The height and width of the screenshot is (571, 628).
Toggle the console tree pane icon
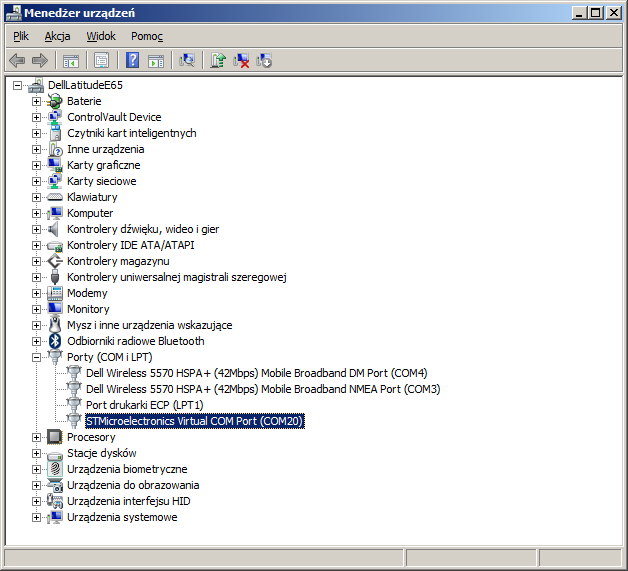point(71,61)
